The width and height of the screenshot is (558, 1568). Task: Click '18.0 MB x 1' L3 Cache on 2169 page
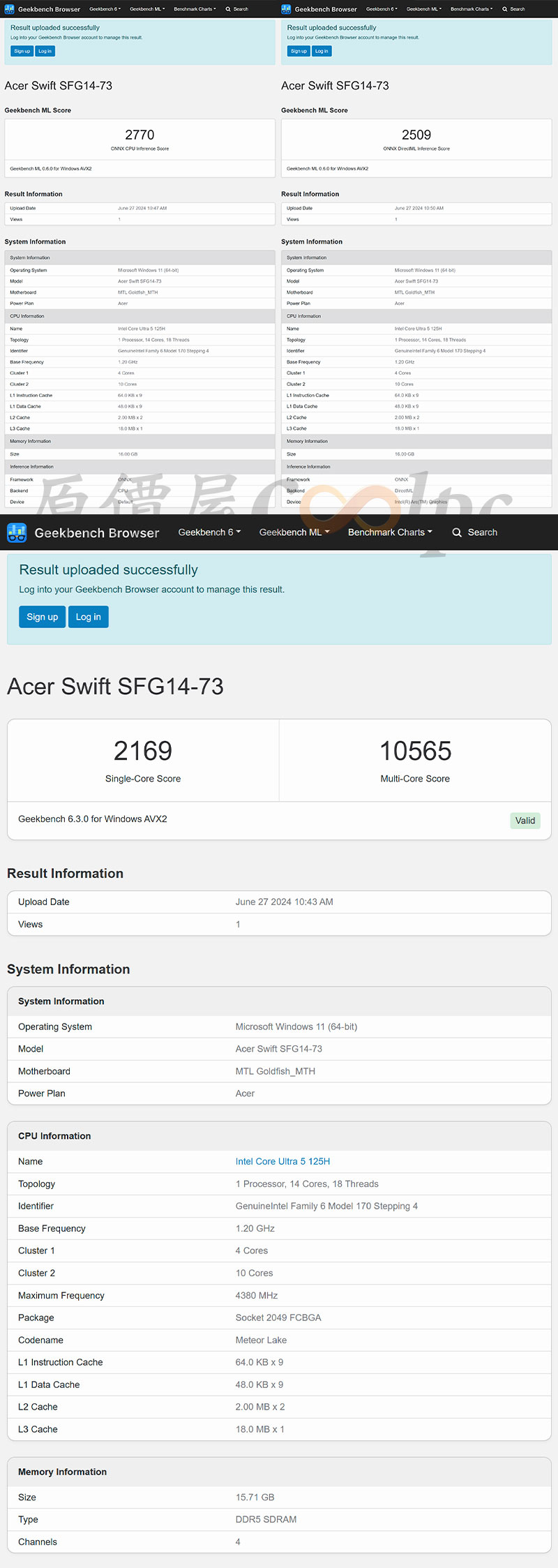(260, 1429)
